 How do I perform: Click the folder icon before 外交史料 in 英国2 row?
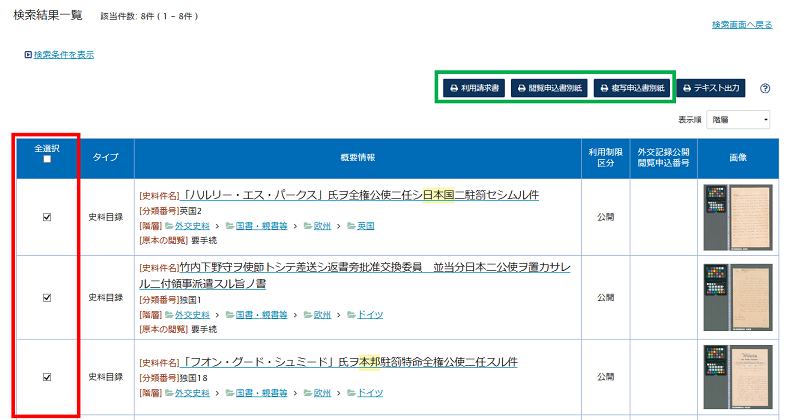169,226
